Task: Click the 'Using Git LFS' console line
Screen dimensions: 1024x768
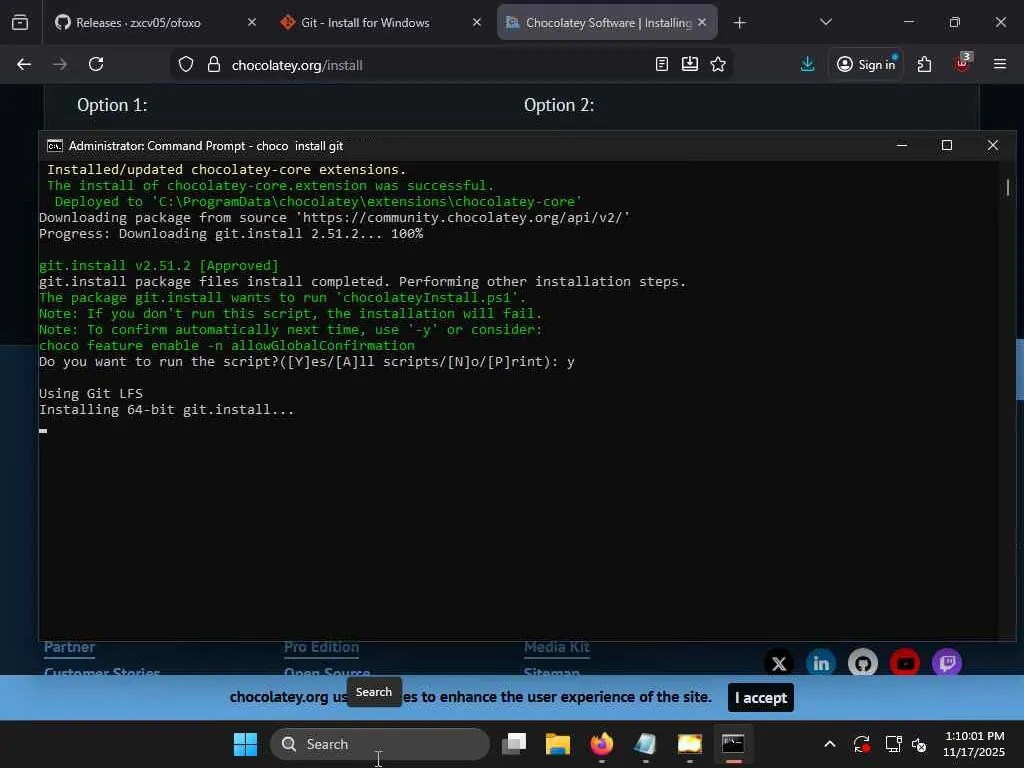Action: (91, 394)
